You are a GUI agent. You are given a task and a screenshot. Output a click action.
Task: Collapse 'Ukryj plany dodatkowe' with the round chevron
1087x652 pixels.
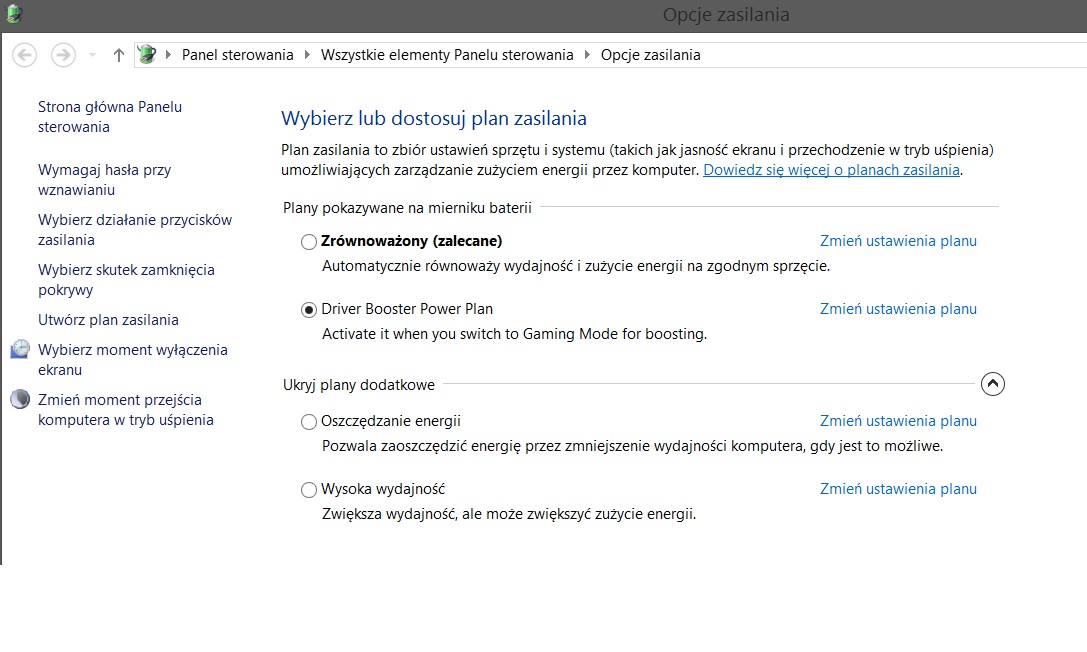pyautogui.click(x=993, y=384)
